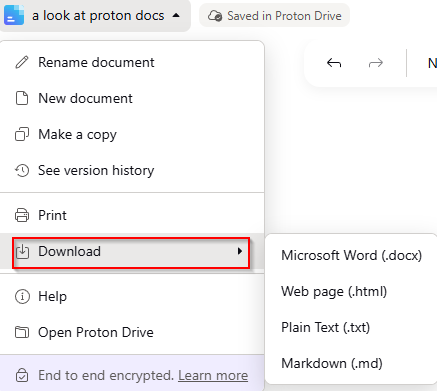Click the blank page icon beside New document
Image resolution: width=437 pixels, height=391 pixels.
22,98
